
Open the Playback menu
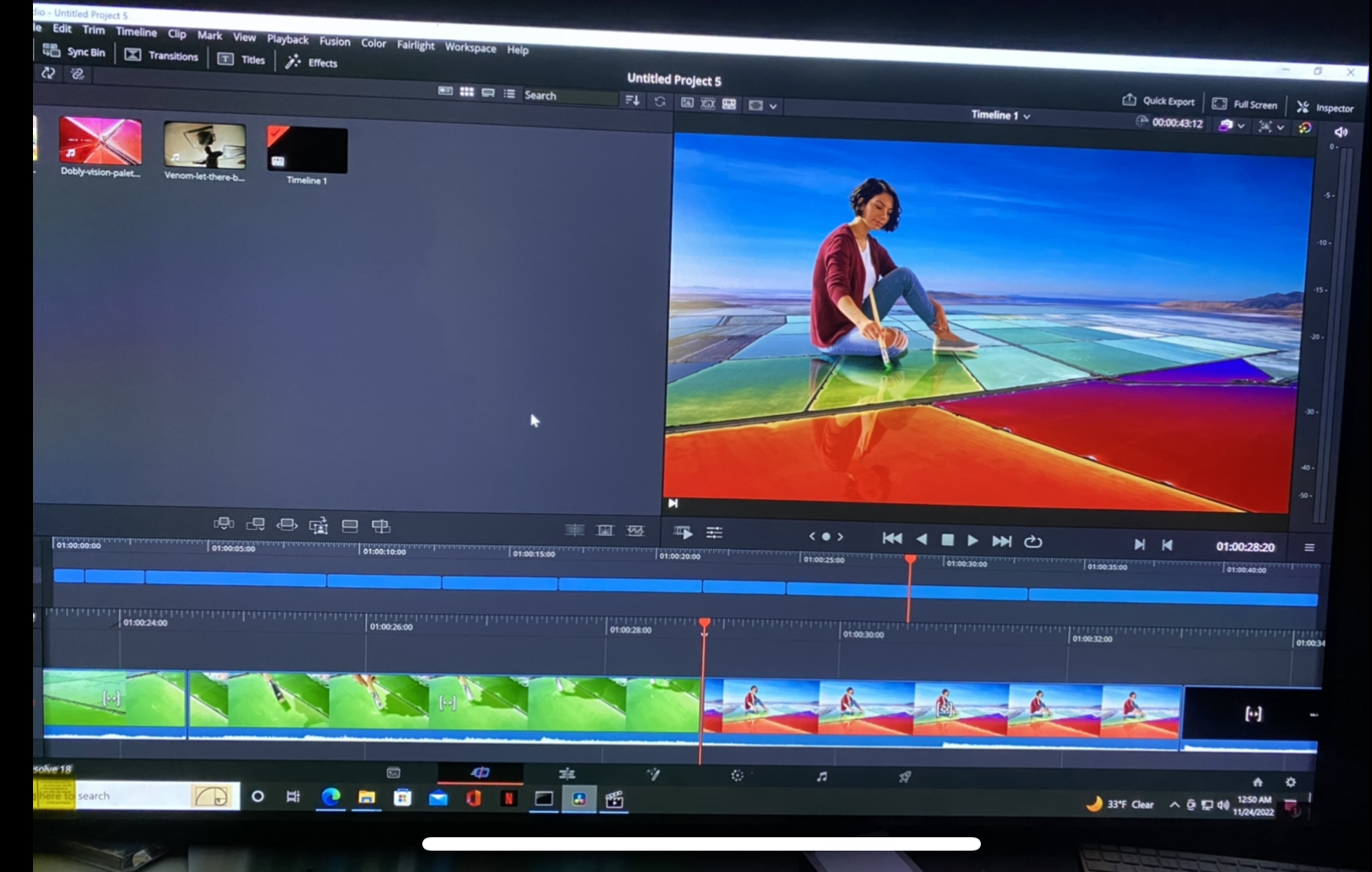tap(288, 39)
